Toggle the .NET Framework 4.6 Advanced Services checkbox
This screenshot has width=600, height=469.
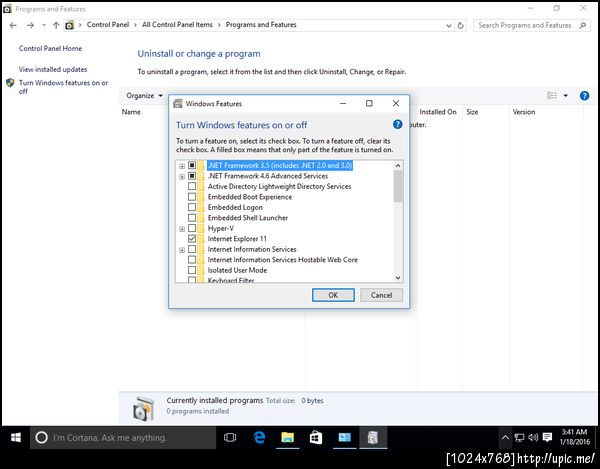pyautogui.click(x=192, y=176)
